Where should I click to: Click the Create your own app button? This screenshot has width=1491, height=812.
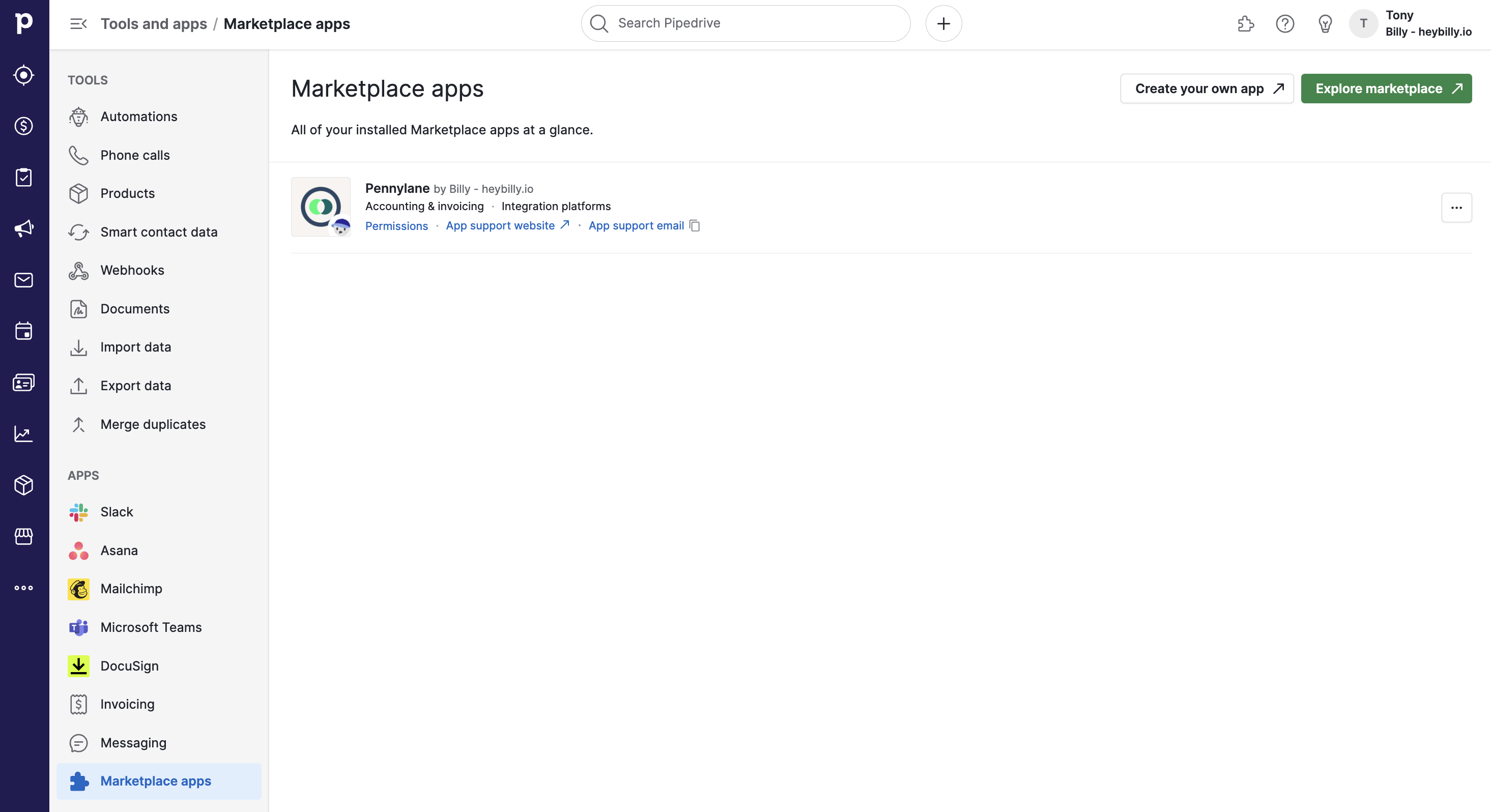(1207, 89)
